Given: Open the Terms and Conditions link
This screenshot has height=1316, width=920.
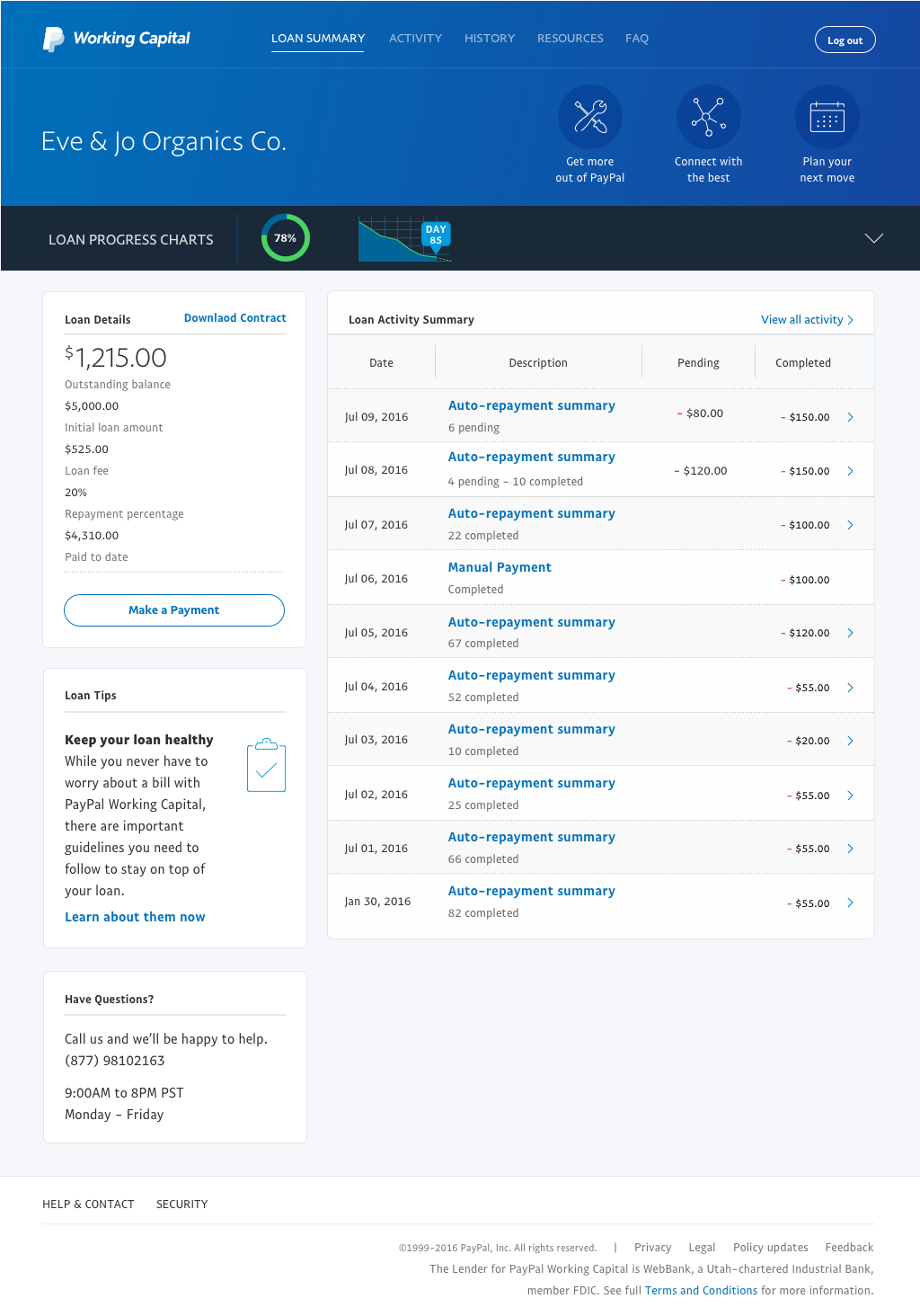Looking at the screenshot, I should [x=700, y=1290].
